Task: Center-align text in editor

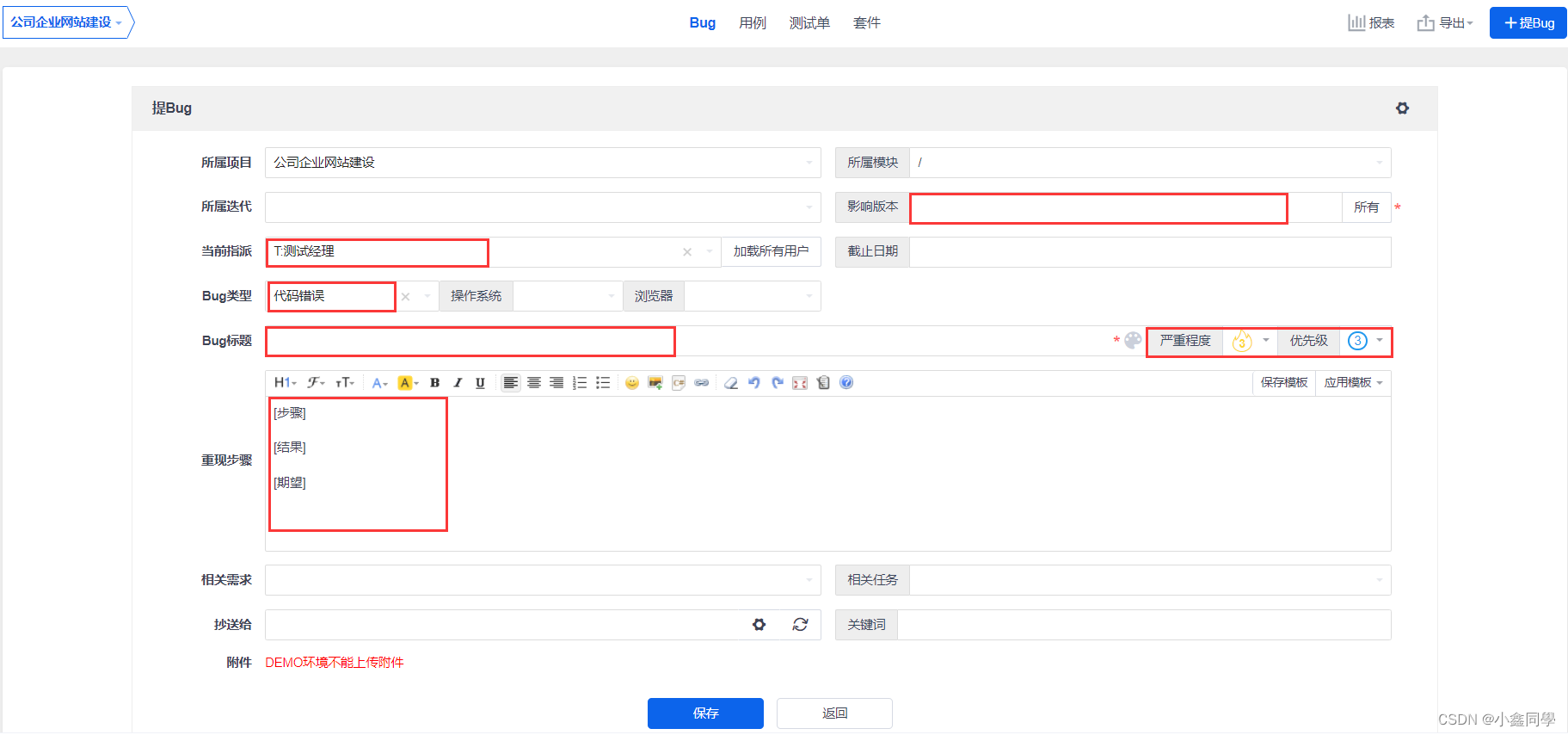Action: [x=534, y=383]
